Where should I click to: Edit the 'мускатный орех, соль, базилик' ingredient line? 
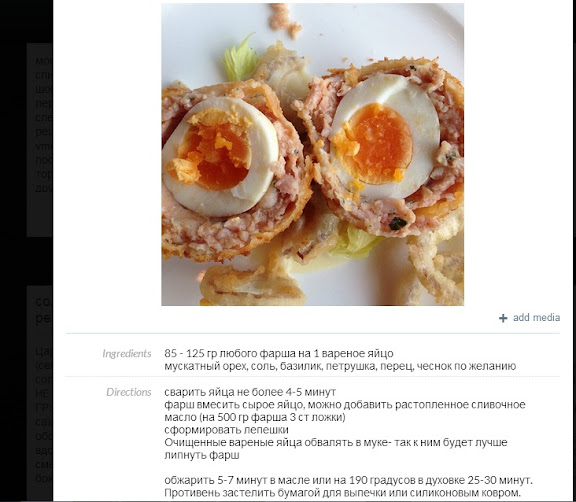click(x=340, y=366)
